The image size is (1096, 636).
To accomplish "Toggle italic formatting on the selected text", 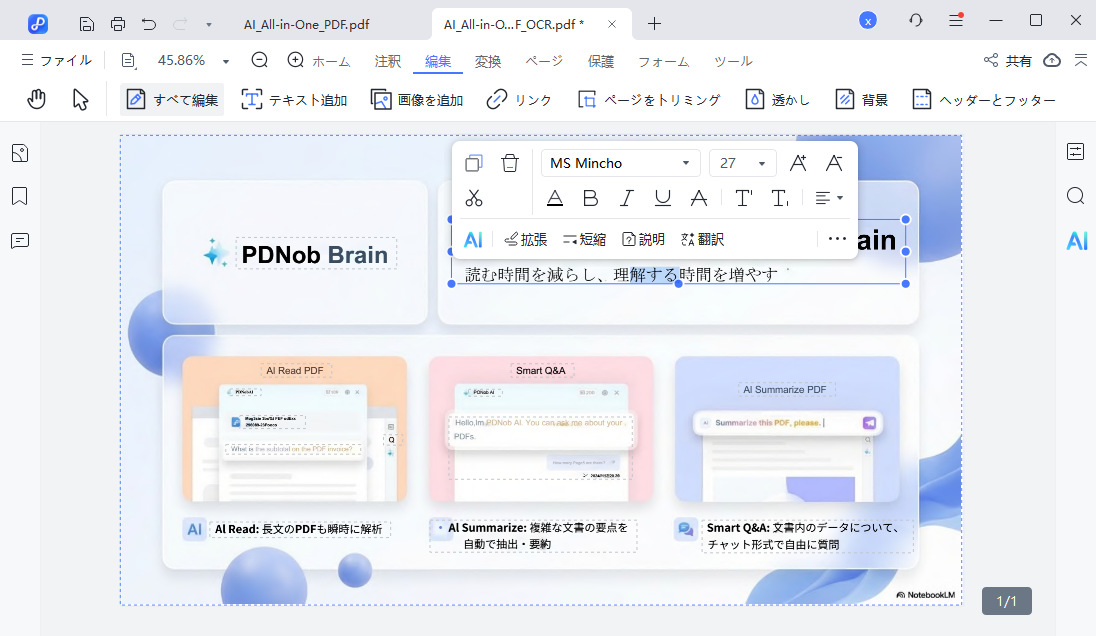I will coord(626,197).
